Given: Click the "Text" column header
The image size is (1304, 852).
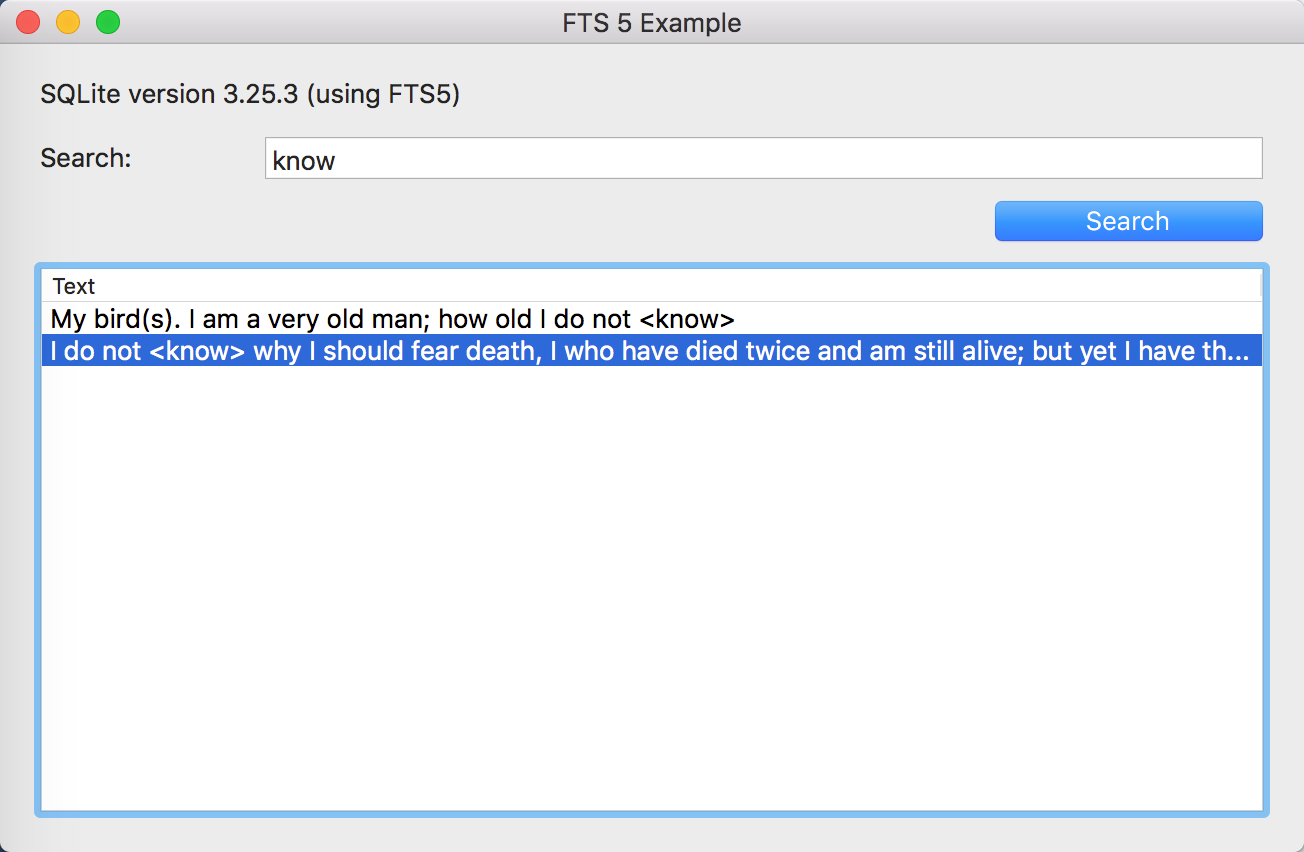Looking at the screenshot, I should [74, 286].
